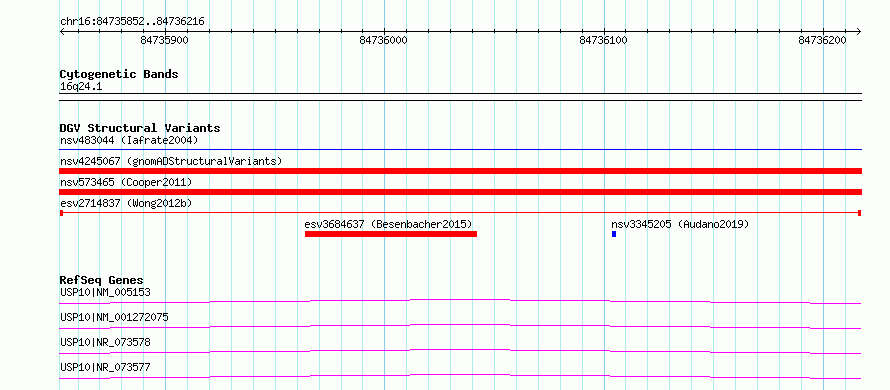Image resolution: width=890 pixels, height=390 pixels.
Task: Select the Cytogenetic Bands track title
Action: point(119,74)
